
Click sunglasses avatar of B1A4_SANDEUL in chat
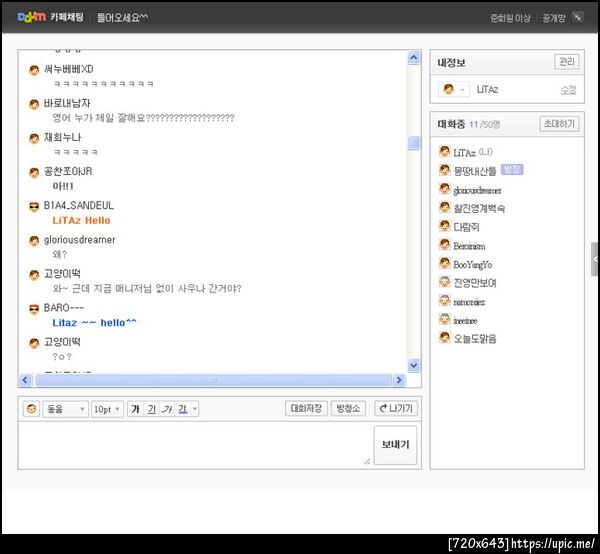34,207
